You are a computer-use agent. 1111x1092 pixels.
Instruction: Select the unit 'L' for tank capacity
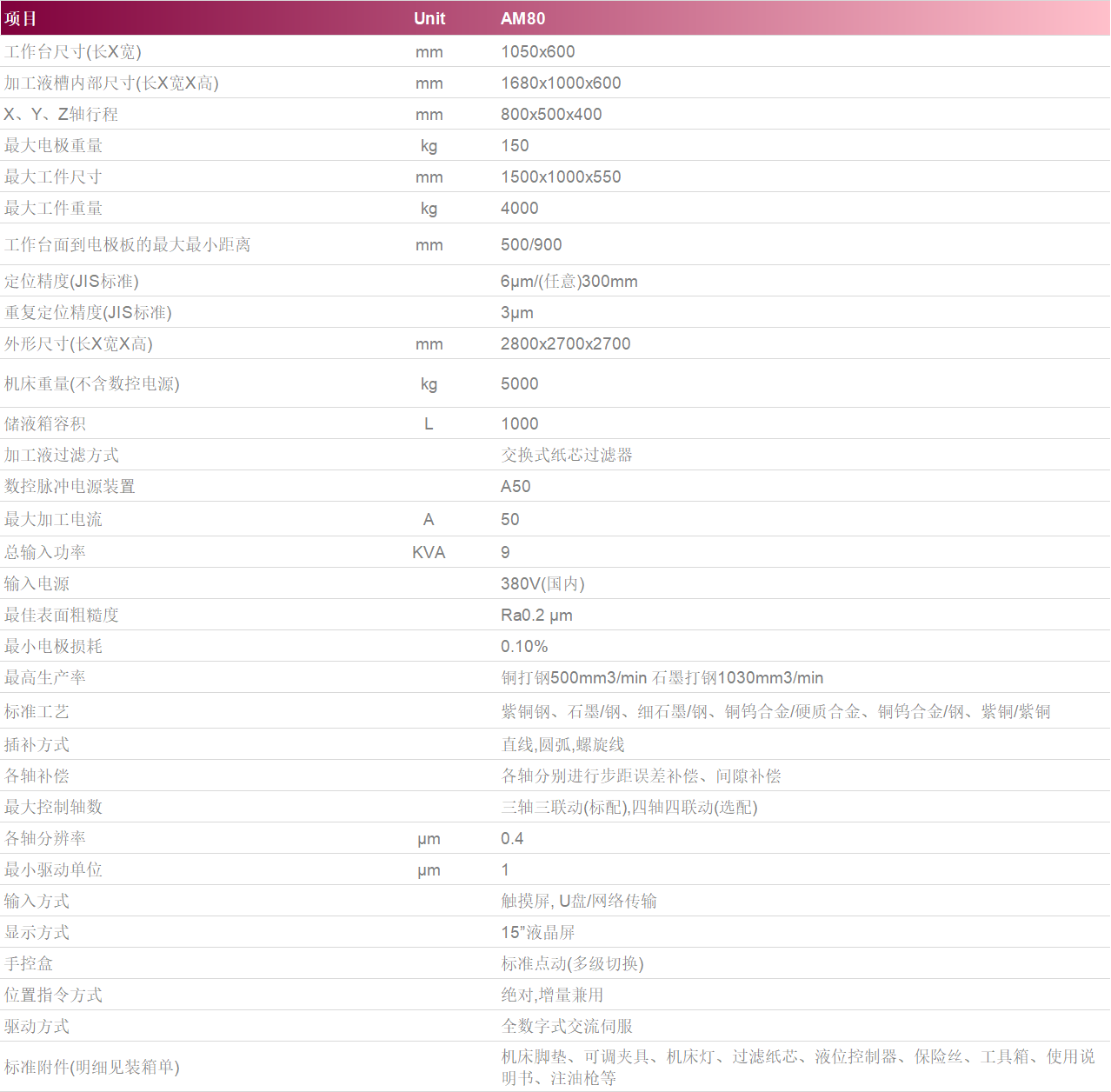click(429, 423)
